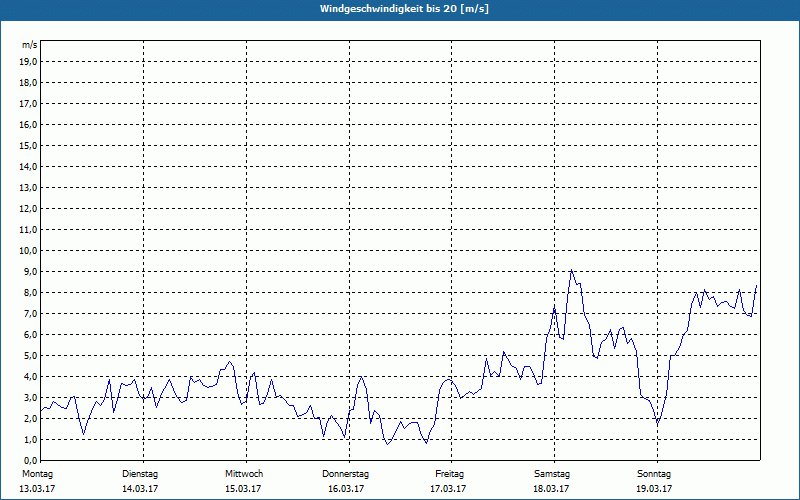
Task: Click the 19.03.17 date label
Action: click(654, 489)
